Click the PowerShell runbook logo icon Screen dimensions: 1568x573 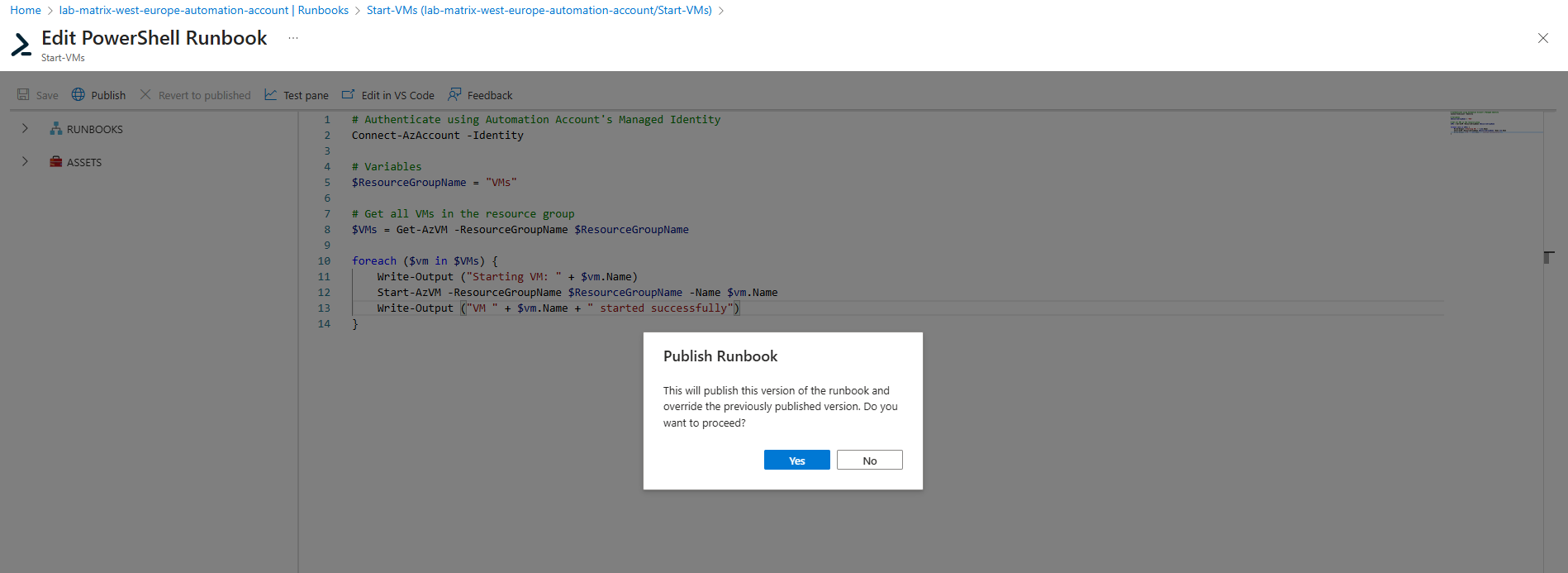point(21,44)
